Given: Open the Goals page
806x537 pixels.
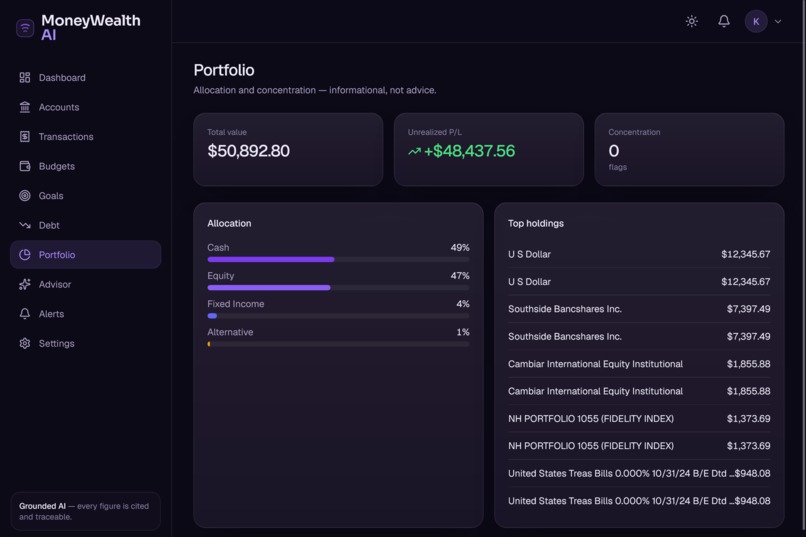Looking at the screenshot, I should point(85,196).
